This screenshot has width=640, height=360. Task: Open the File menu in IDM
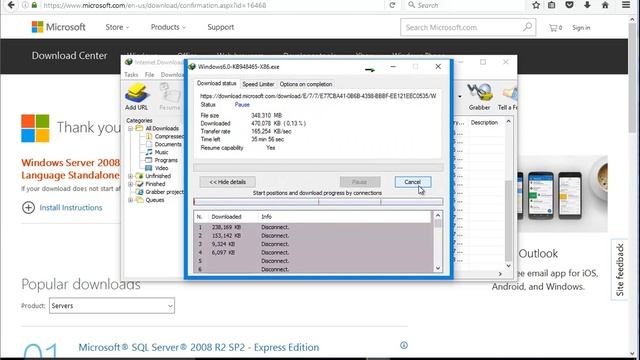point(150,75)
